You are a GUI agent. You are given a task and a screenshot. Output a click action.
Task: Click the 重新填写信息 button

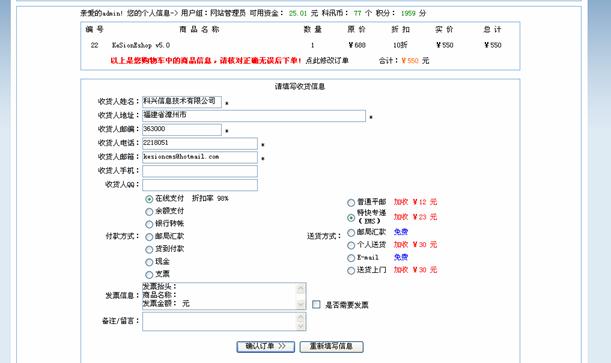(x=332, y=347)
